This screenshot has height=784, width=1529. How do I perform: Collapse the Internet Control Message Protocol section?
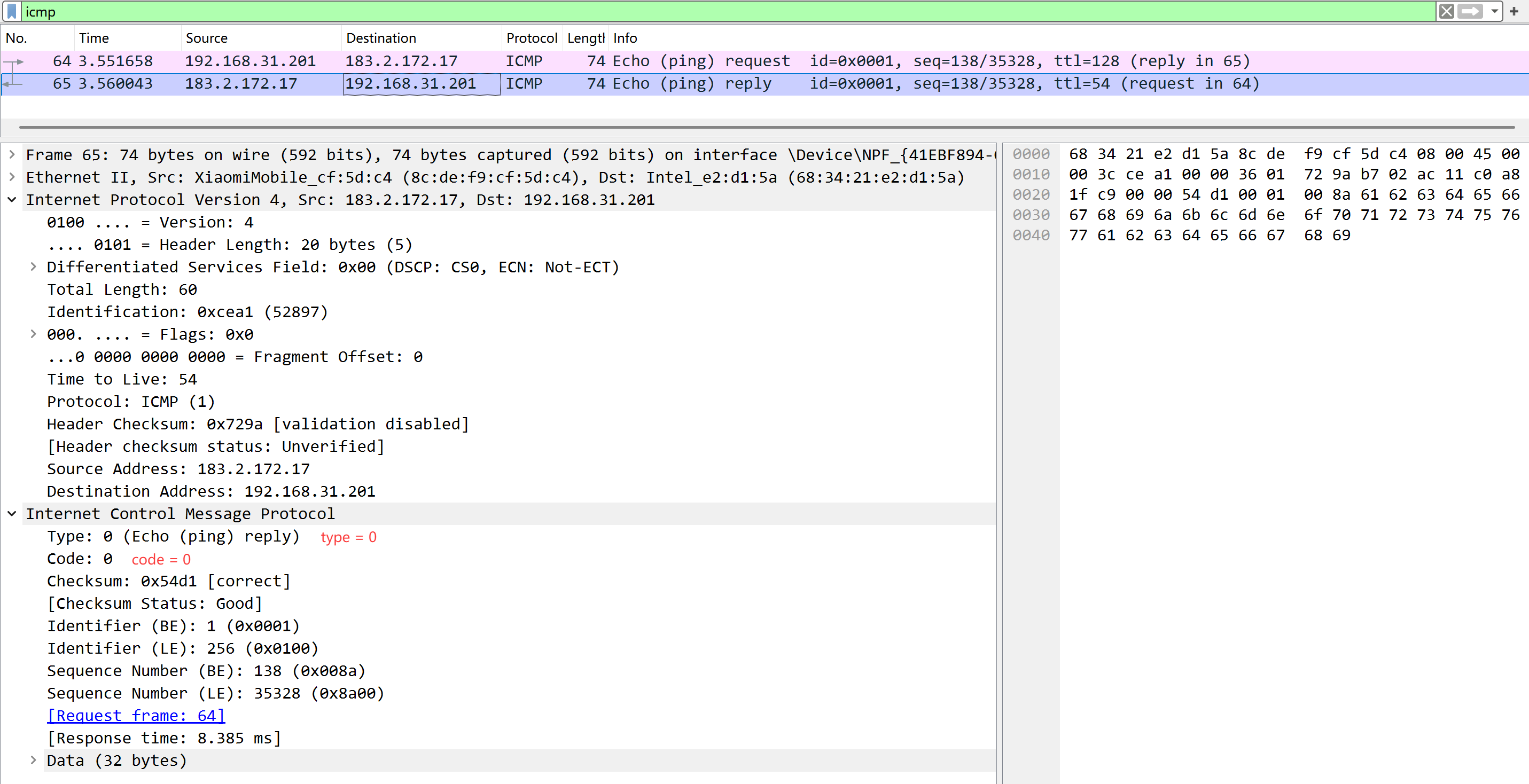tap(11, 514)
